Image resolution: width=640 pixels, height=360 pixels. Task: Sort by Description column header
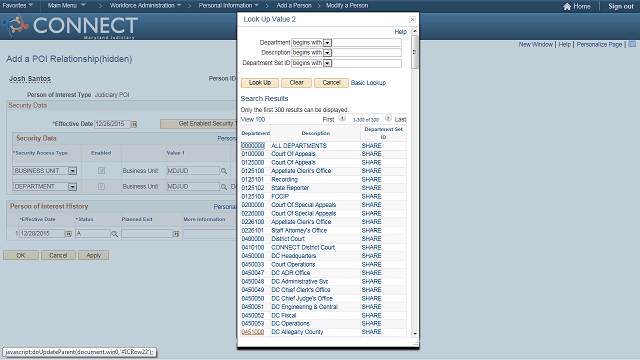pyautogui.click(x=316, y=133)
